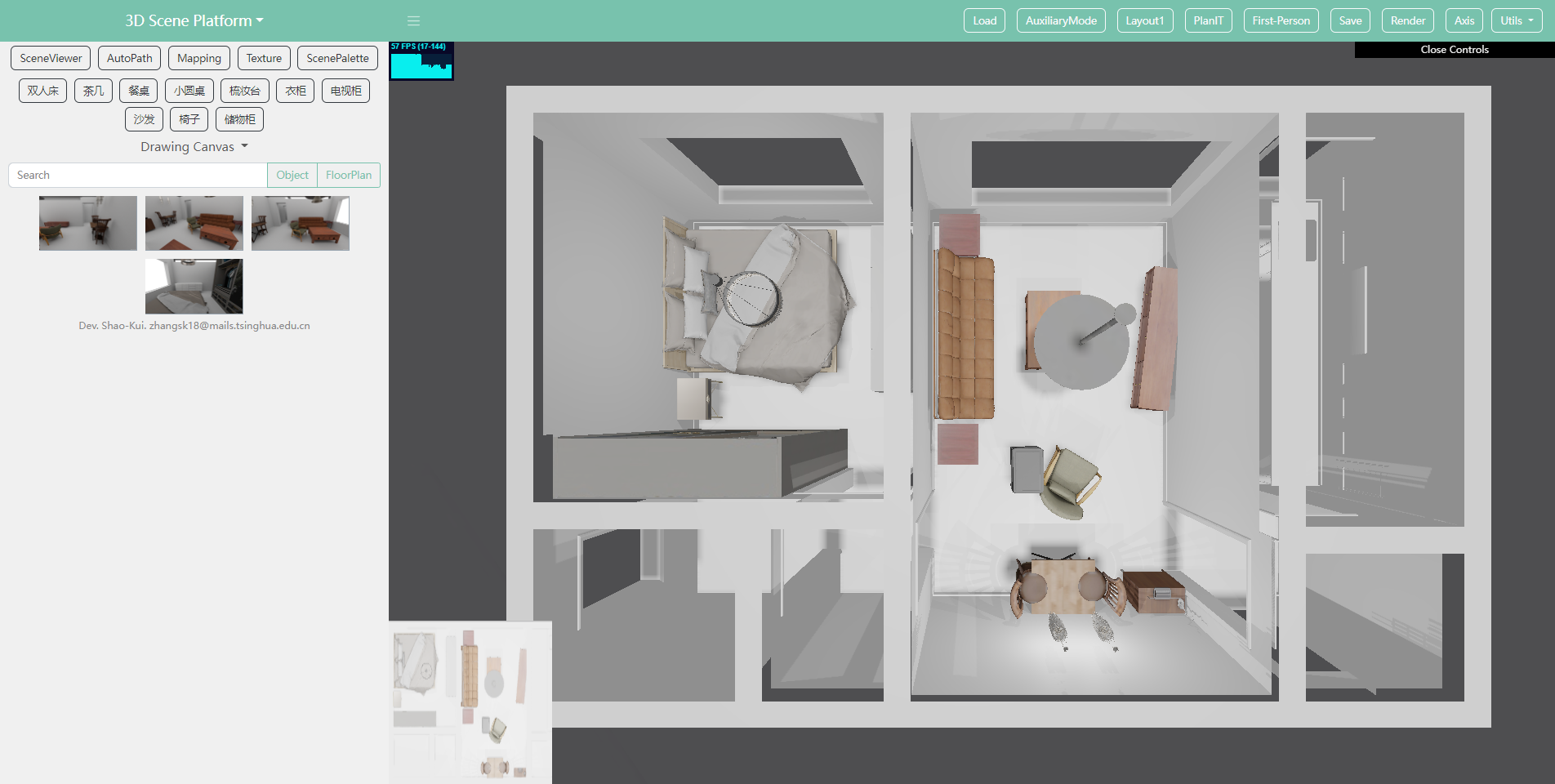Open the first scene thumbnail with a single chair
Screen dimensions: 1555x784
tap(88, 223)
